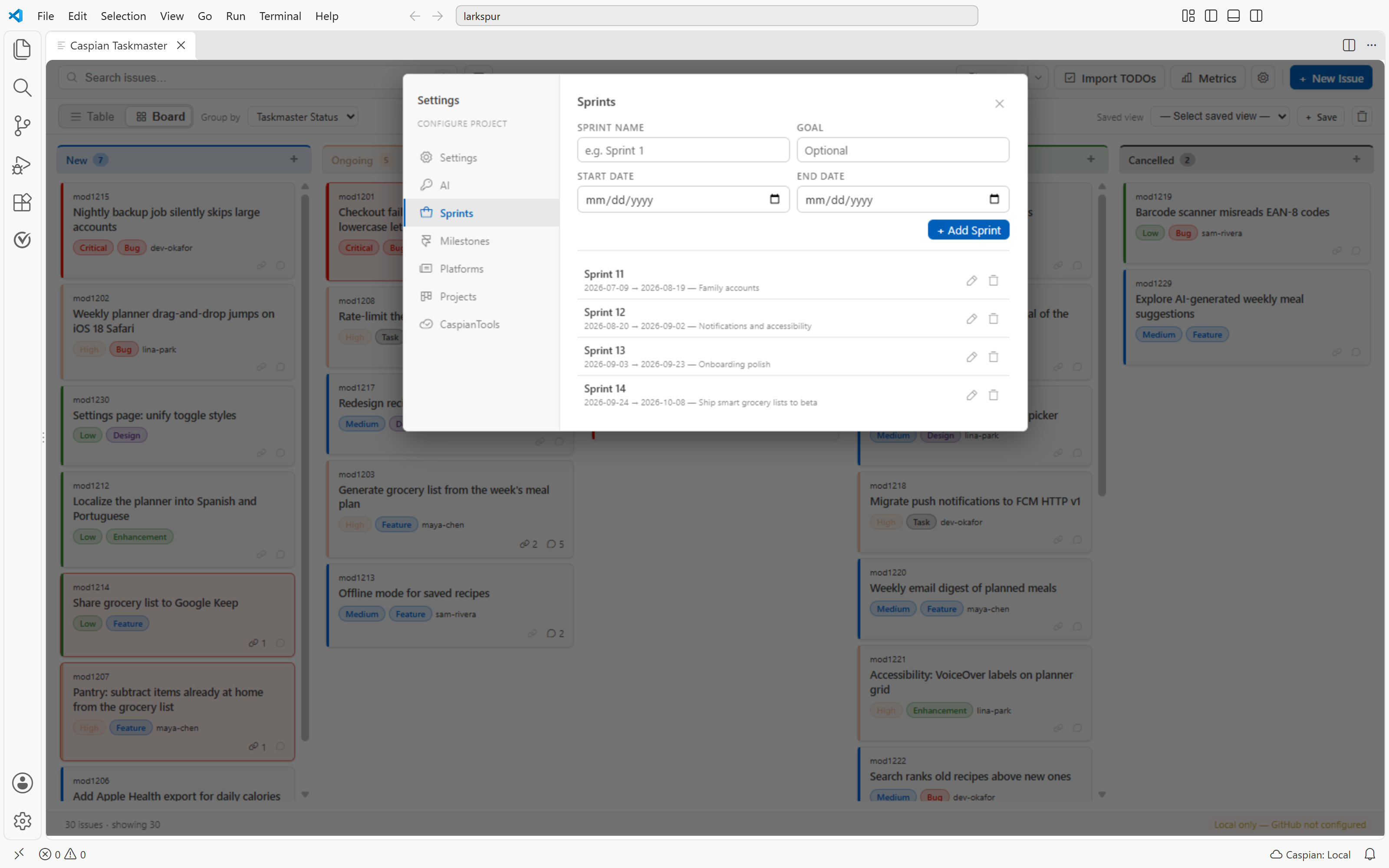1389x868 pixels.
Task: Open Search view in activity bar
Action: tap(22, 88)
